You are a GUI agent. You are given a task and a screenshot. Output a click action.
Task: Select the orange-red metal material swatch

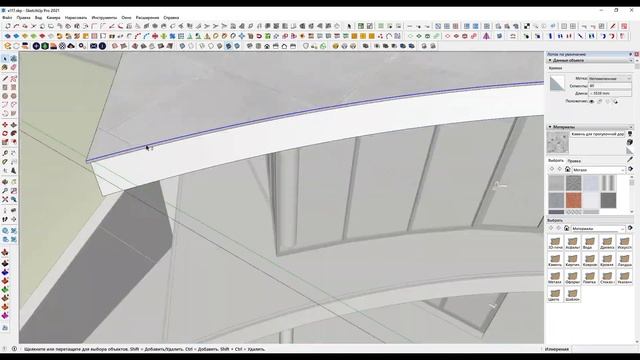[x=573, y=200]
